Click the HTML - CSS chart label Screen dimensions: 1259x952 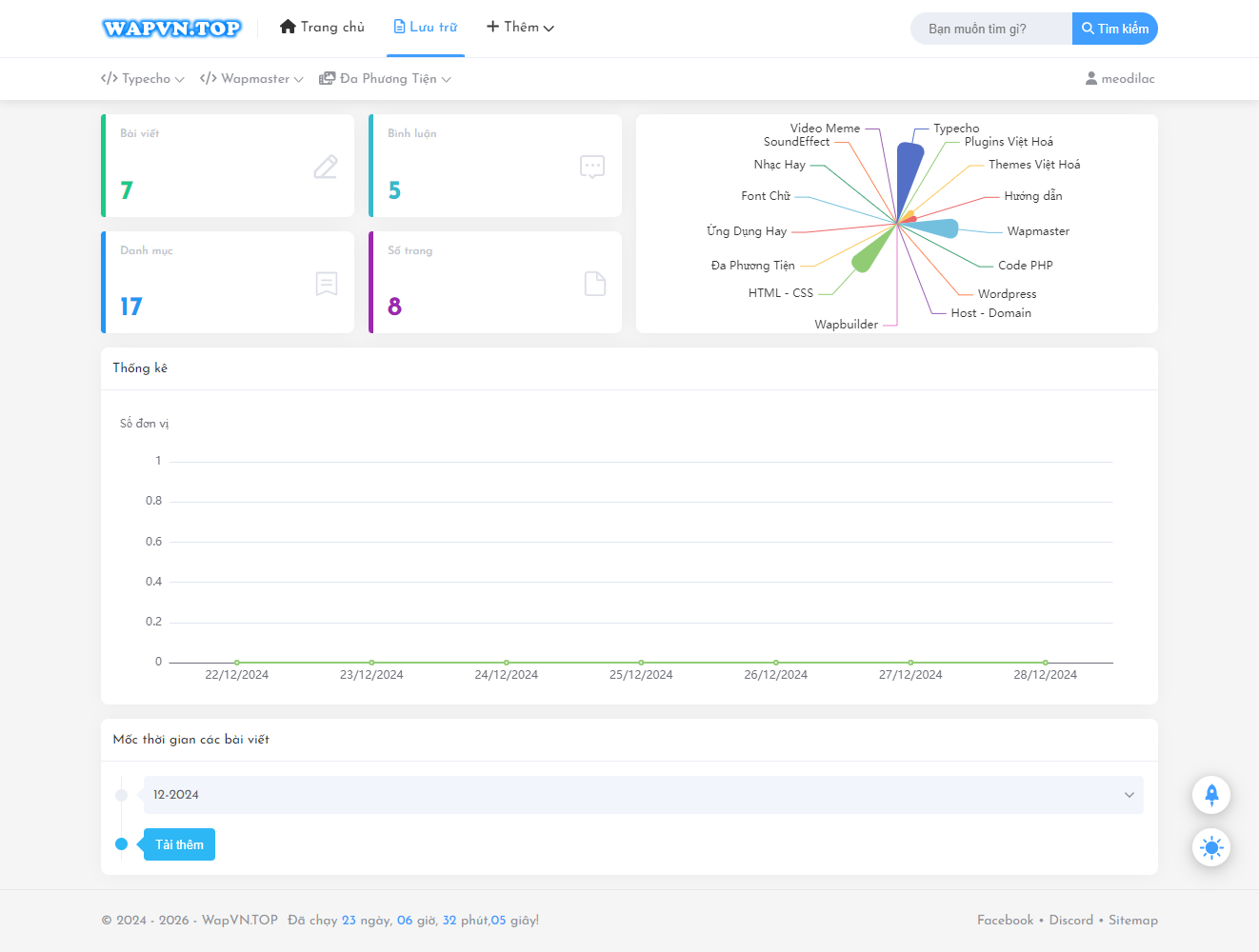pos(780,292)
